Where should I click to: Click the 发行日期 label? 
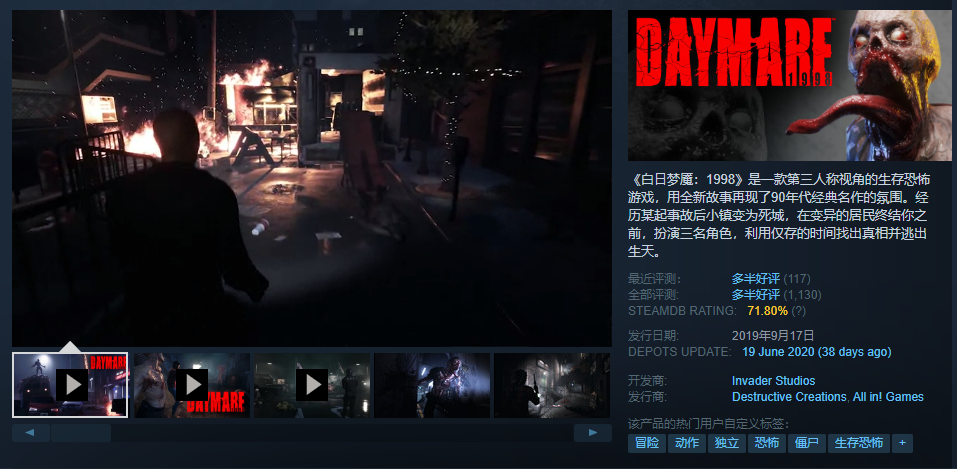(654, 336)
